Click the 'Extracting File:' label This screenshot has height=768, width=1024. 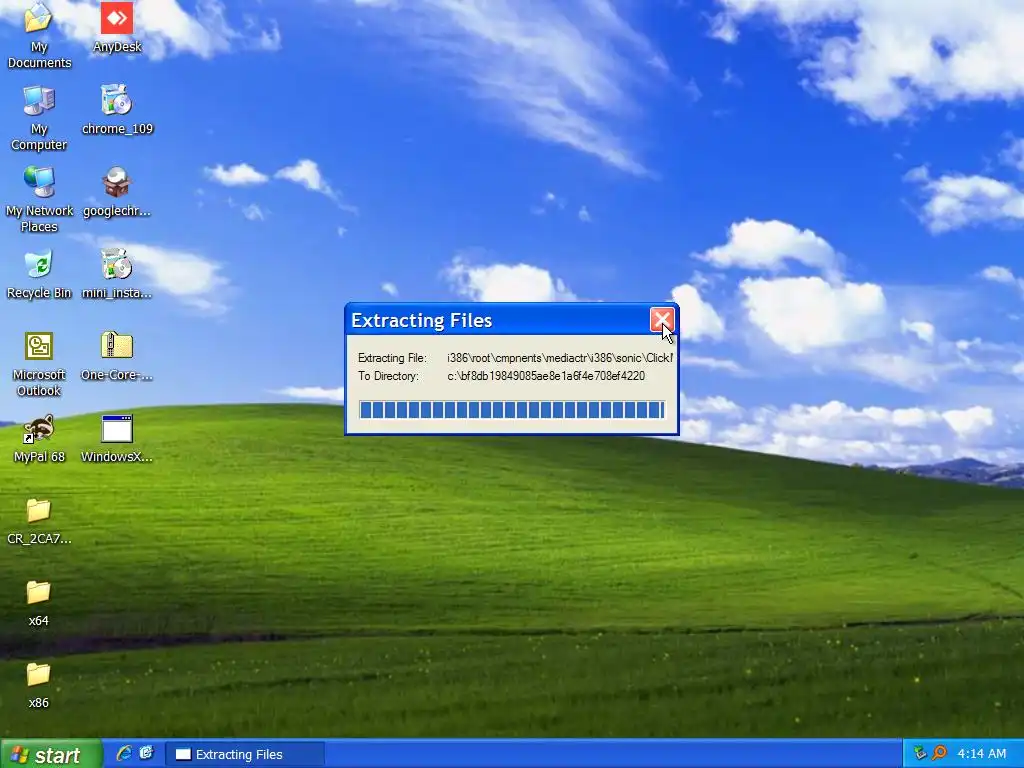click(392, 358)
